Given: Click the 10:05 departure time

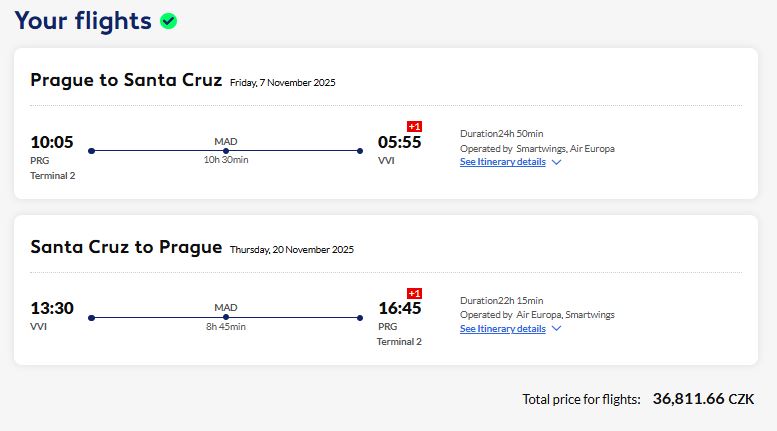Looking at the screenshot, I should pos(52,142).
